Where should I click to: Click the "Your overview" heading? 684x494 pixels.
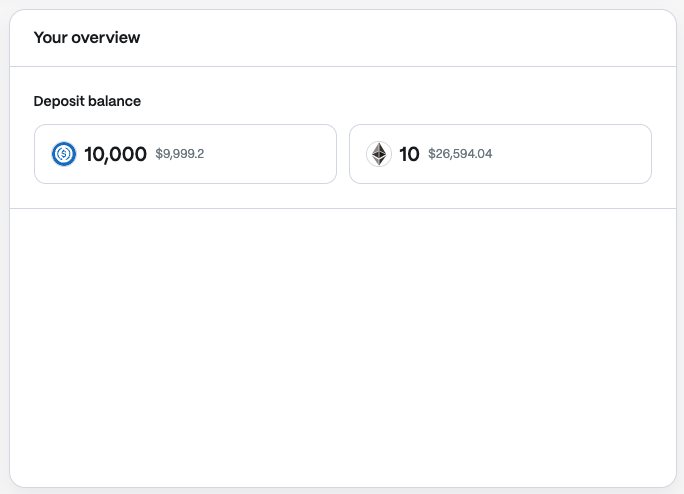(87, 38)
